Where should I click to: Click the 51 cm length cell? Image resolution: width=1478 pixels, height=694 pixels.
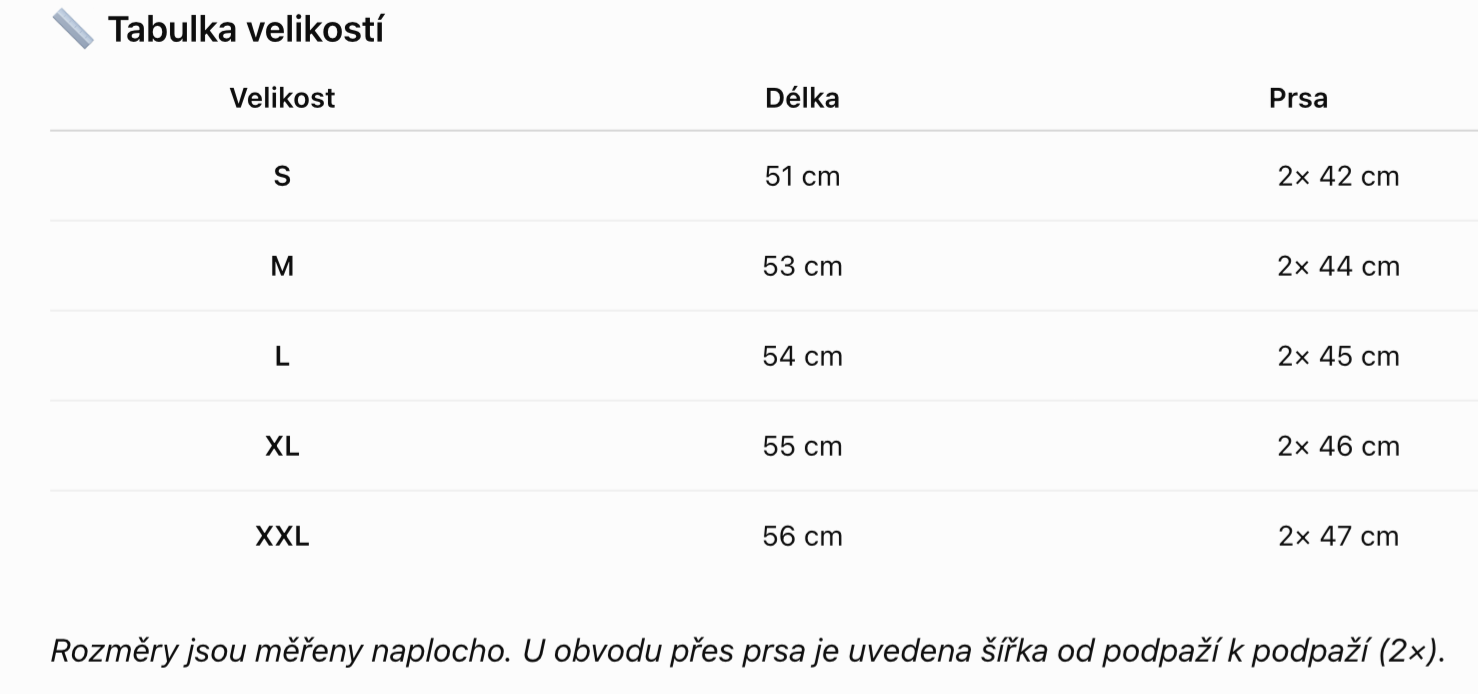pyautogui.click(x=802, y=176)
